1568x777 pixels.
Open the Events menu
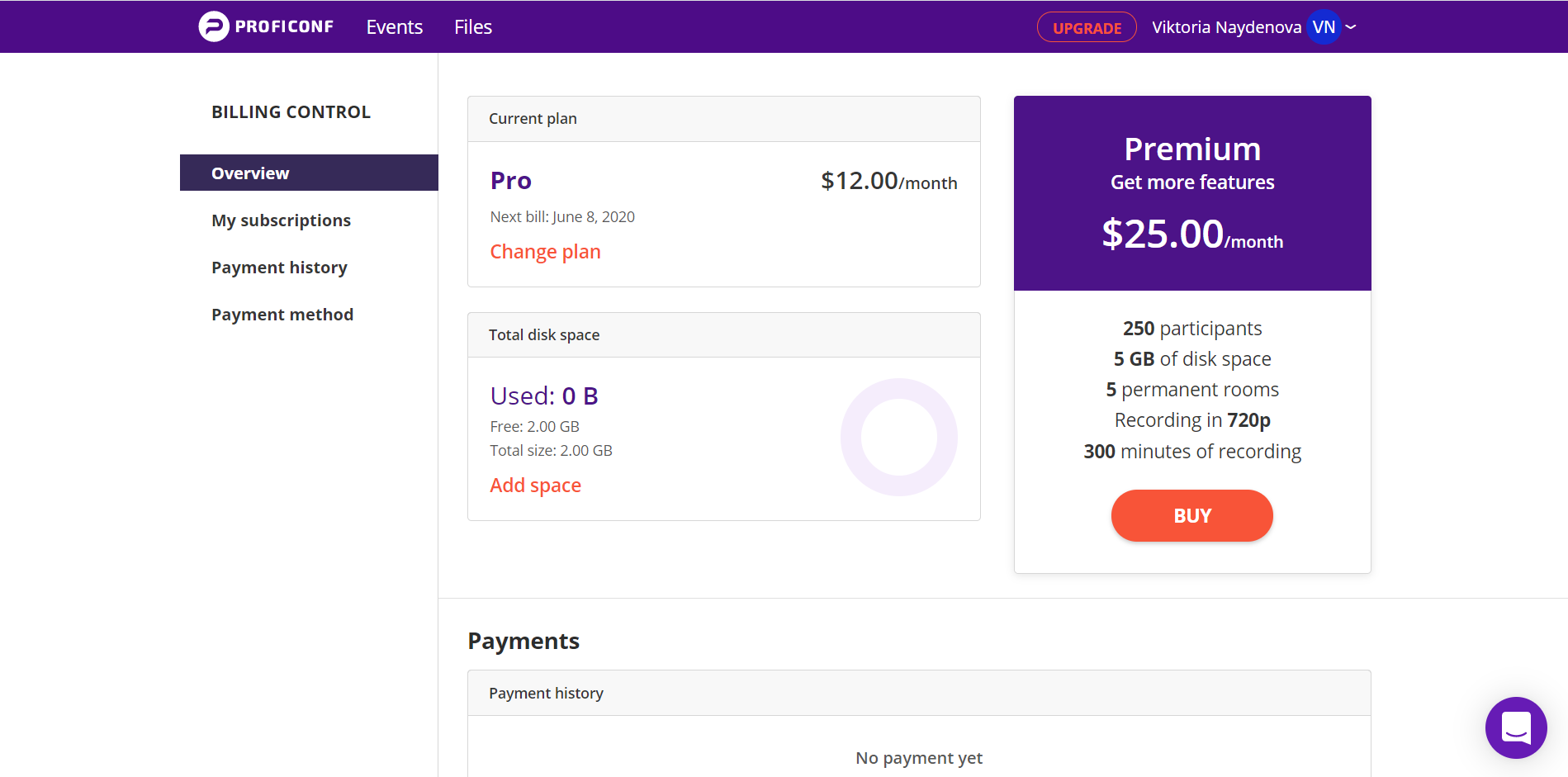tap(395, 27)
